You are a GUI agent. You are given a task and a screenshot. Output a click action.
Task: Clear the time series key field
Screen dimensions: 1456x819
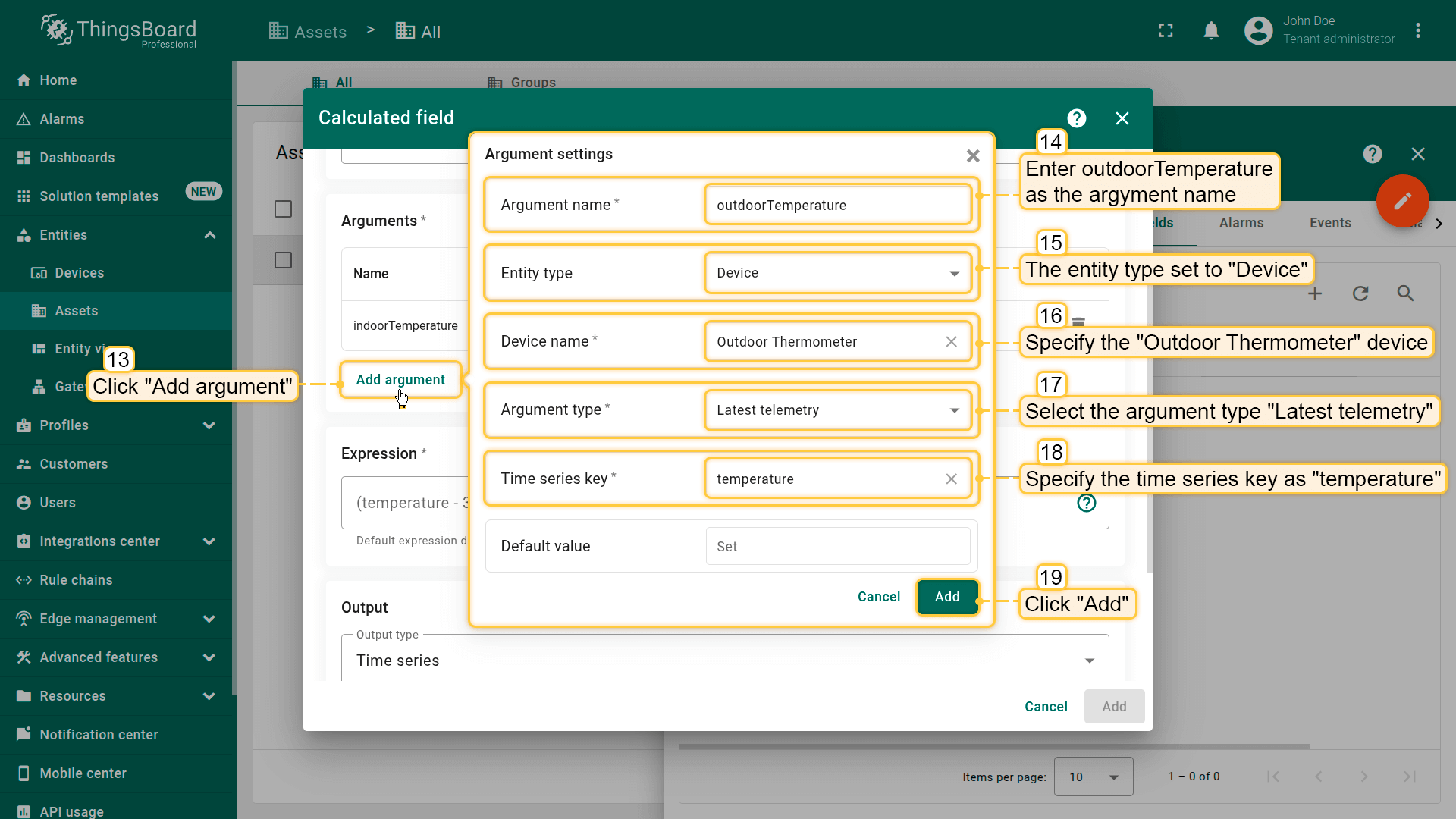tap(951, 479)
